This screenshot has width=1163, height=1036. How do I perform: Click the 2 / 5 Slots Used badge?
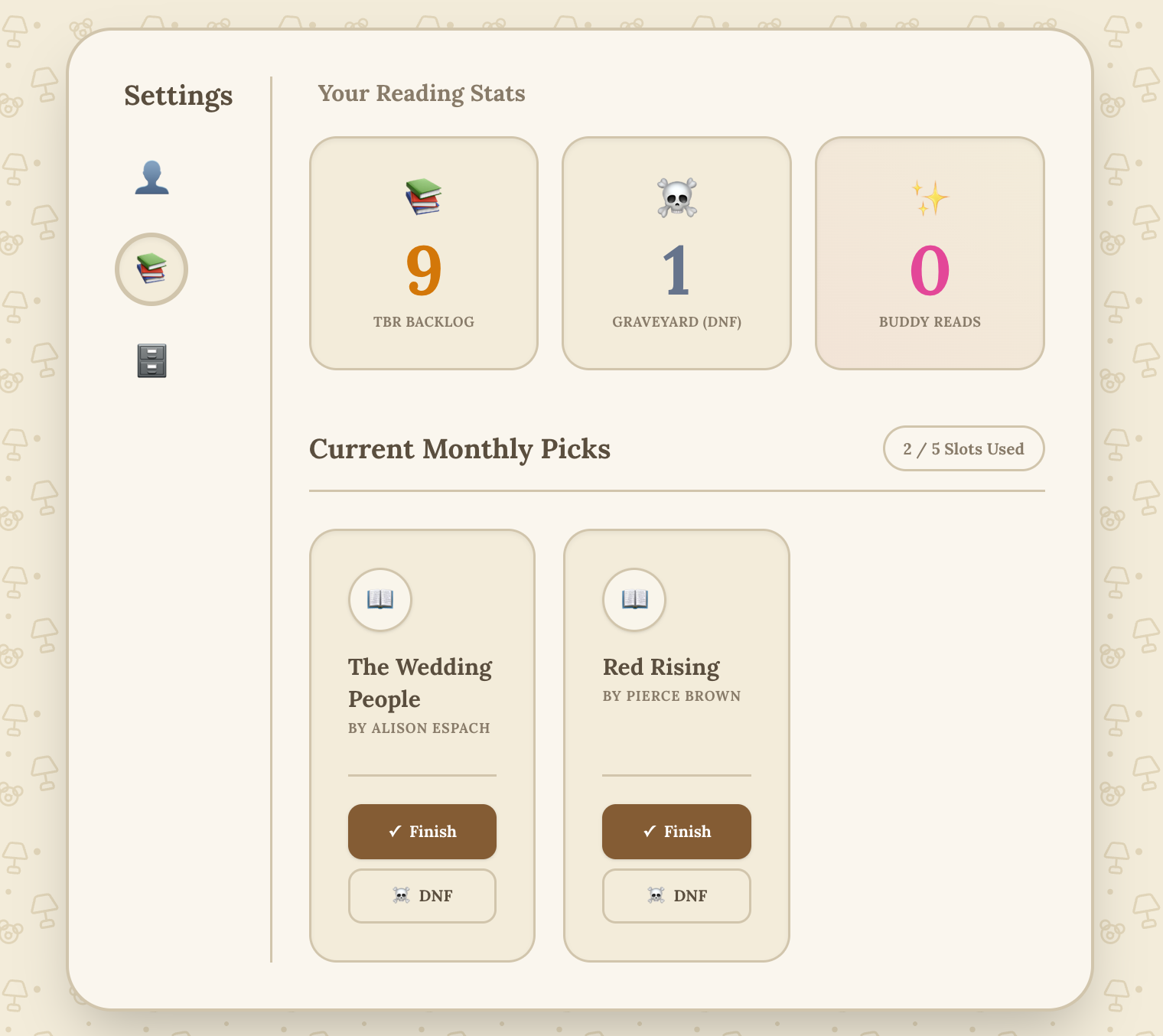964,448
